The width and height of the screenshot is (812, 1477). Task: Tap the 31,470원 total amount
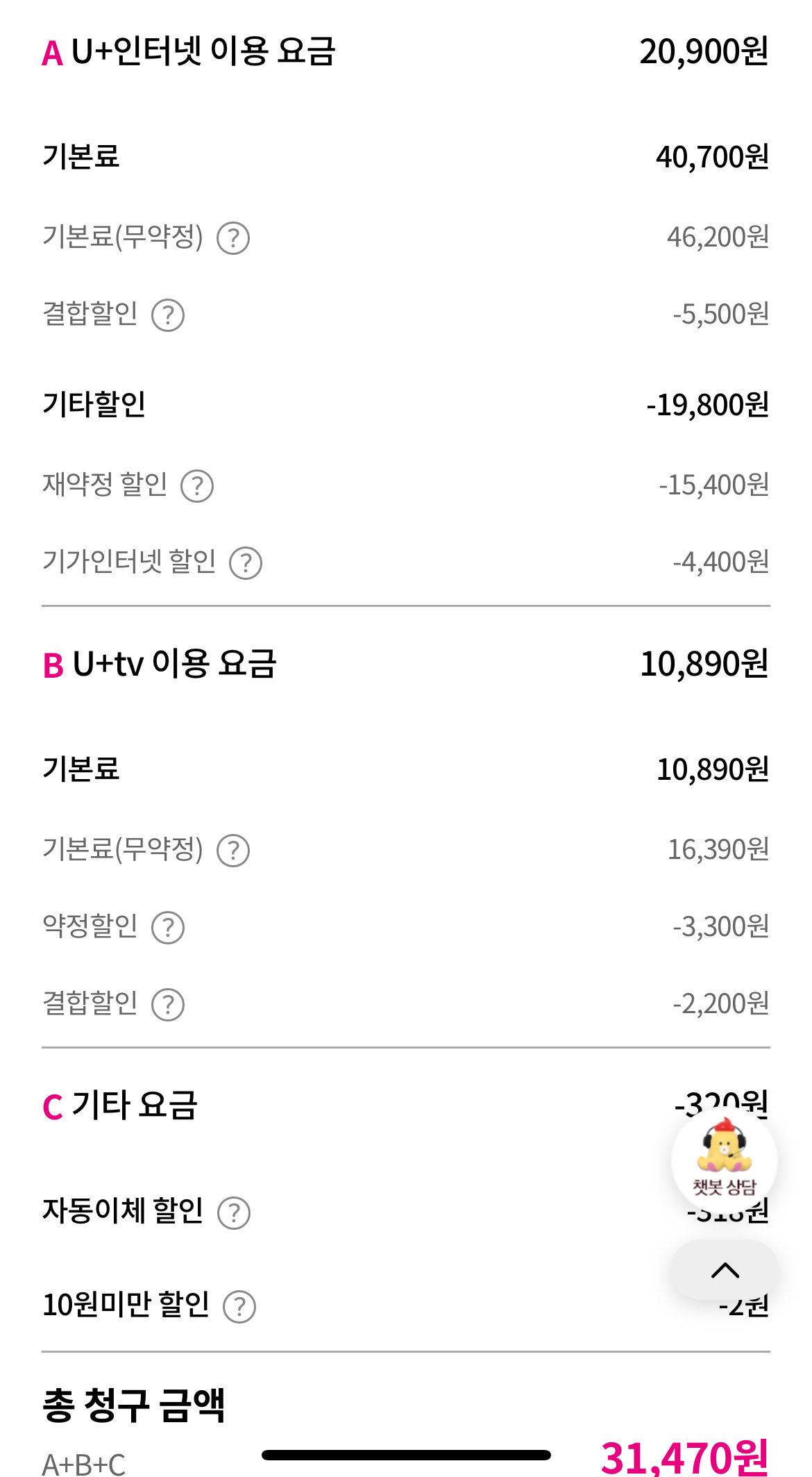pos(684,1457)
